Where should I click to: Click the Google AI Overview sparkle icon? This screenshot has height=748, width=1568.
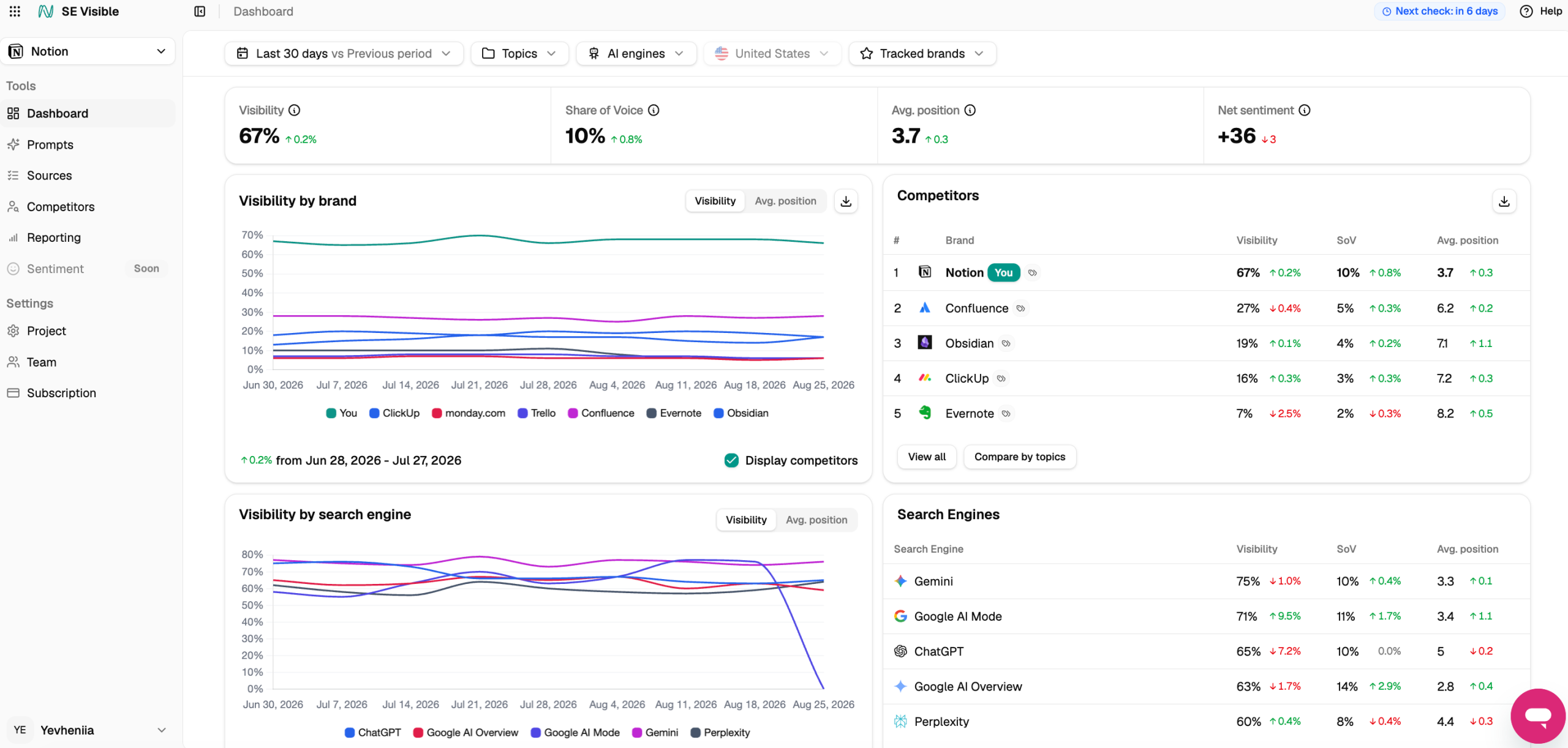coord(900,687)
